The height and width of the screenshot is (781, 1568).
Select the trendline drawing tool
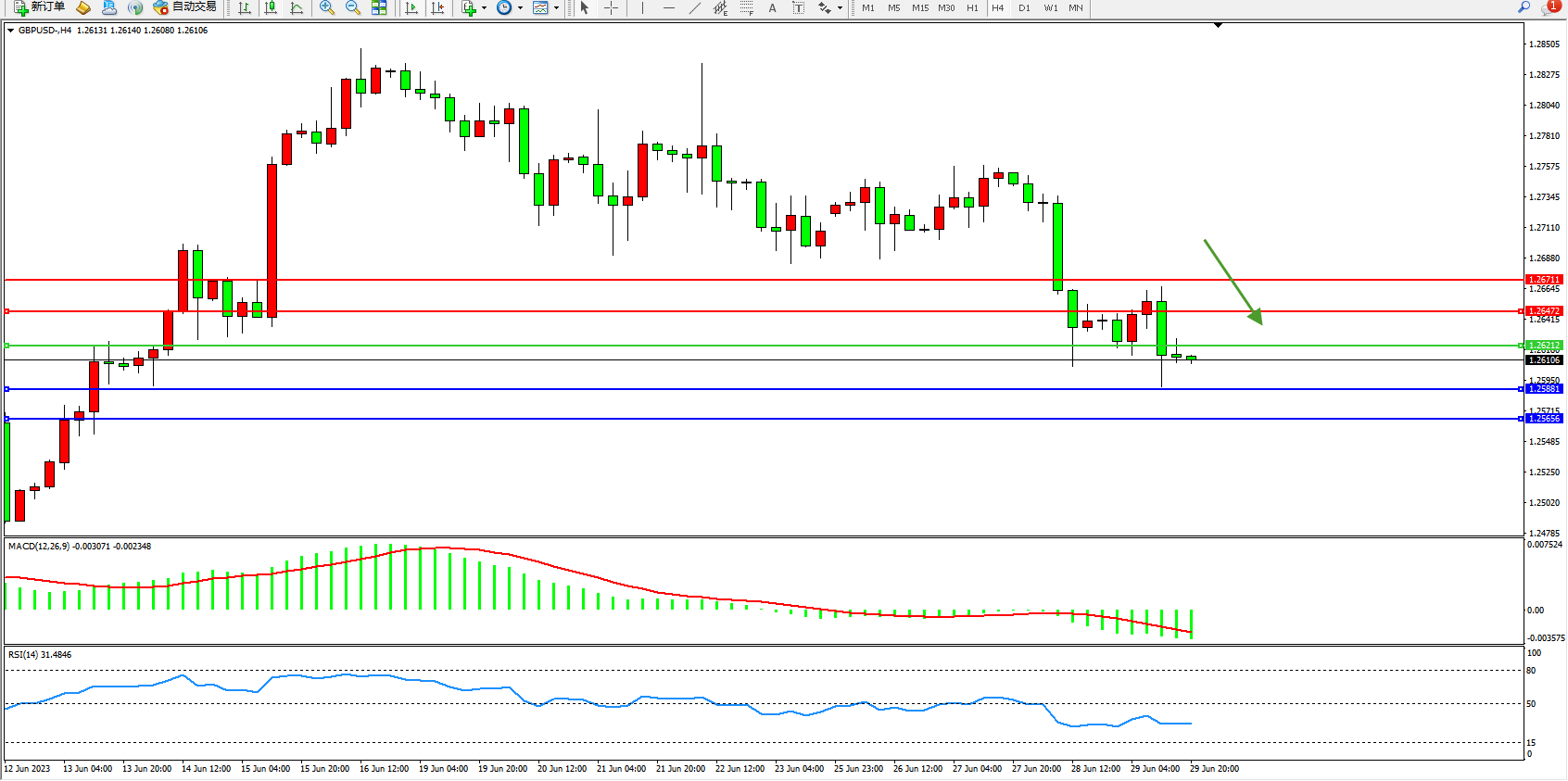tap(695, 7)
